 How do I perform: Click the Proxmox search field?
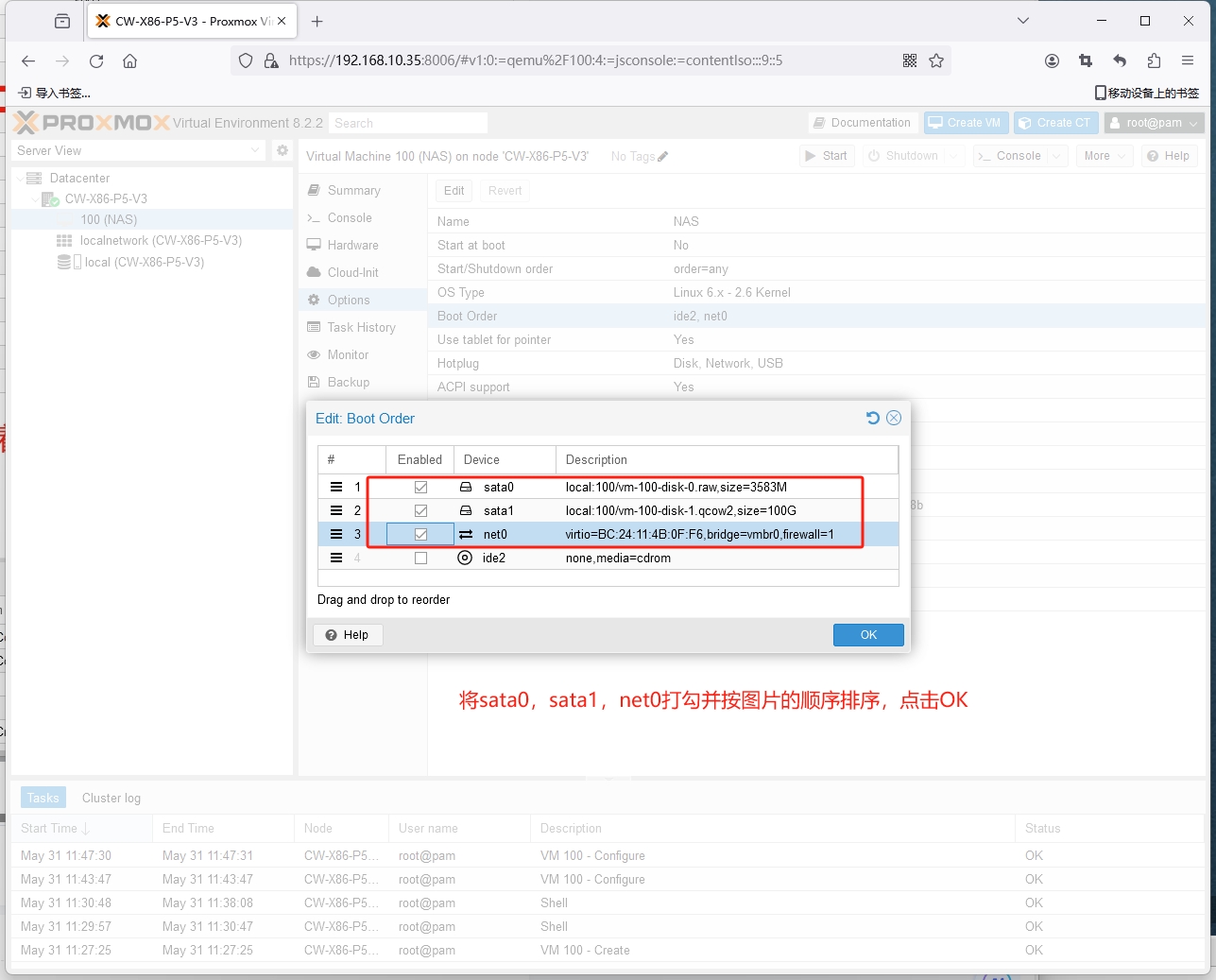click(x=408, y=123)
